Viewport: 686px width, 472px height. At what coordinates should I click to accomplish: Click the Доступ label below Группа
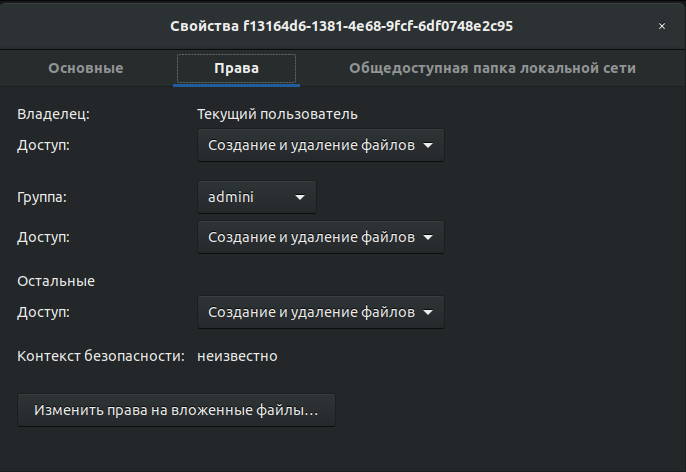click(44, 237)
